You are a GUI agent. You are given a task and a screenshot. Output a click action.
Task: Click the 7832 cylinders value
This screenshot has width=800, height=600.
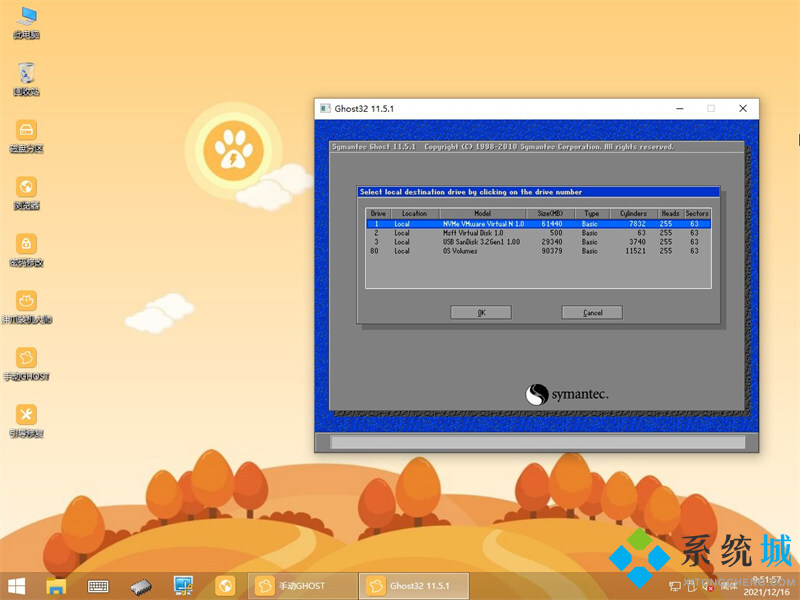coord(637,223)
